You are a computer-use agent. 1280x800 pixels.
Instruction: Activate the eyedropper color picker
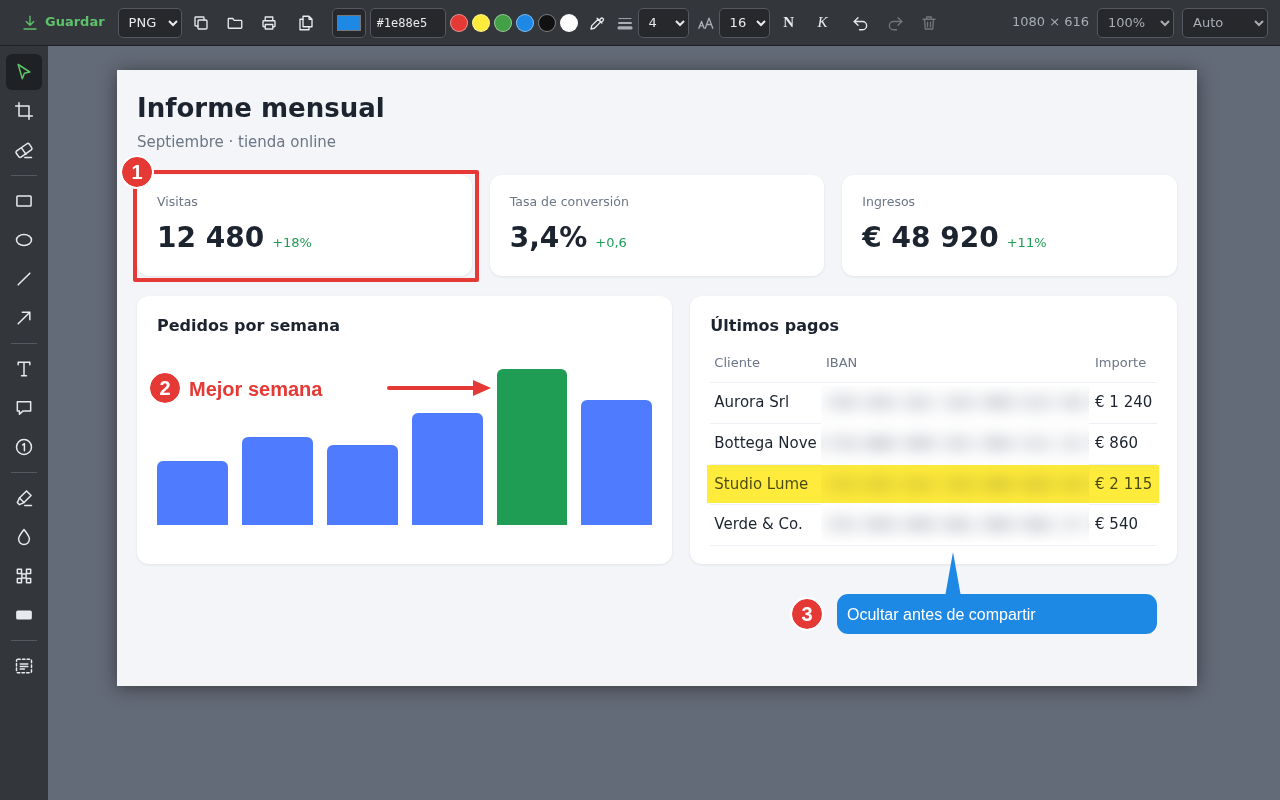click(597, 23)
